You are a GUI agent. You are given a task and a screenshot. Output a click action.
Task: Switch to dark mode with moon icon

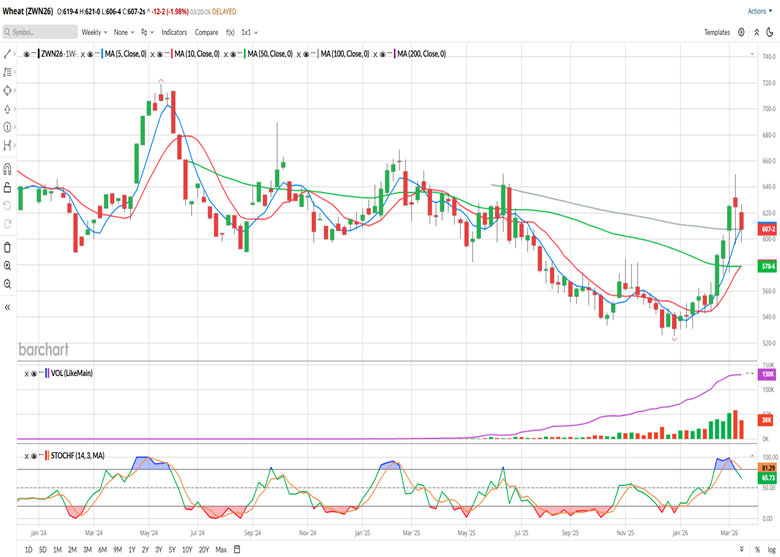pyautogui.click(x=770, y=32)
